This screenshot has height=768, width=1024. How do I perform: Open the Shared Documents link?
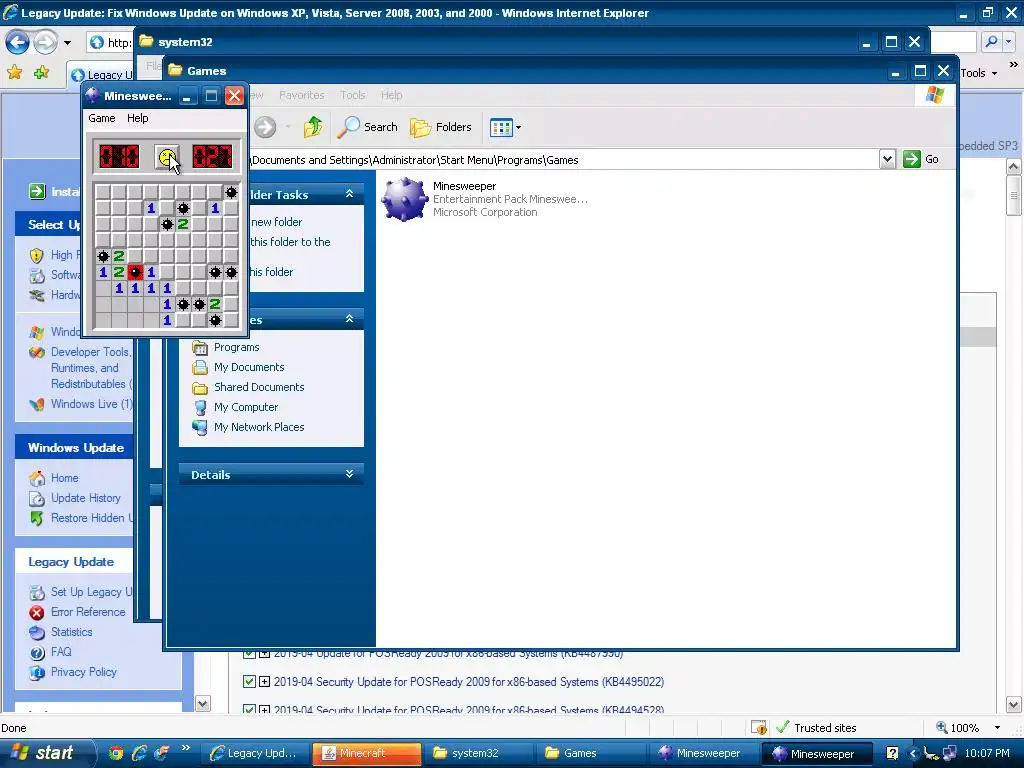(x=259, y=387)
